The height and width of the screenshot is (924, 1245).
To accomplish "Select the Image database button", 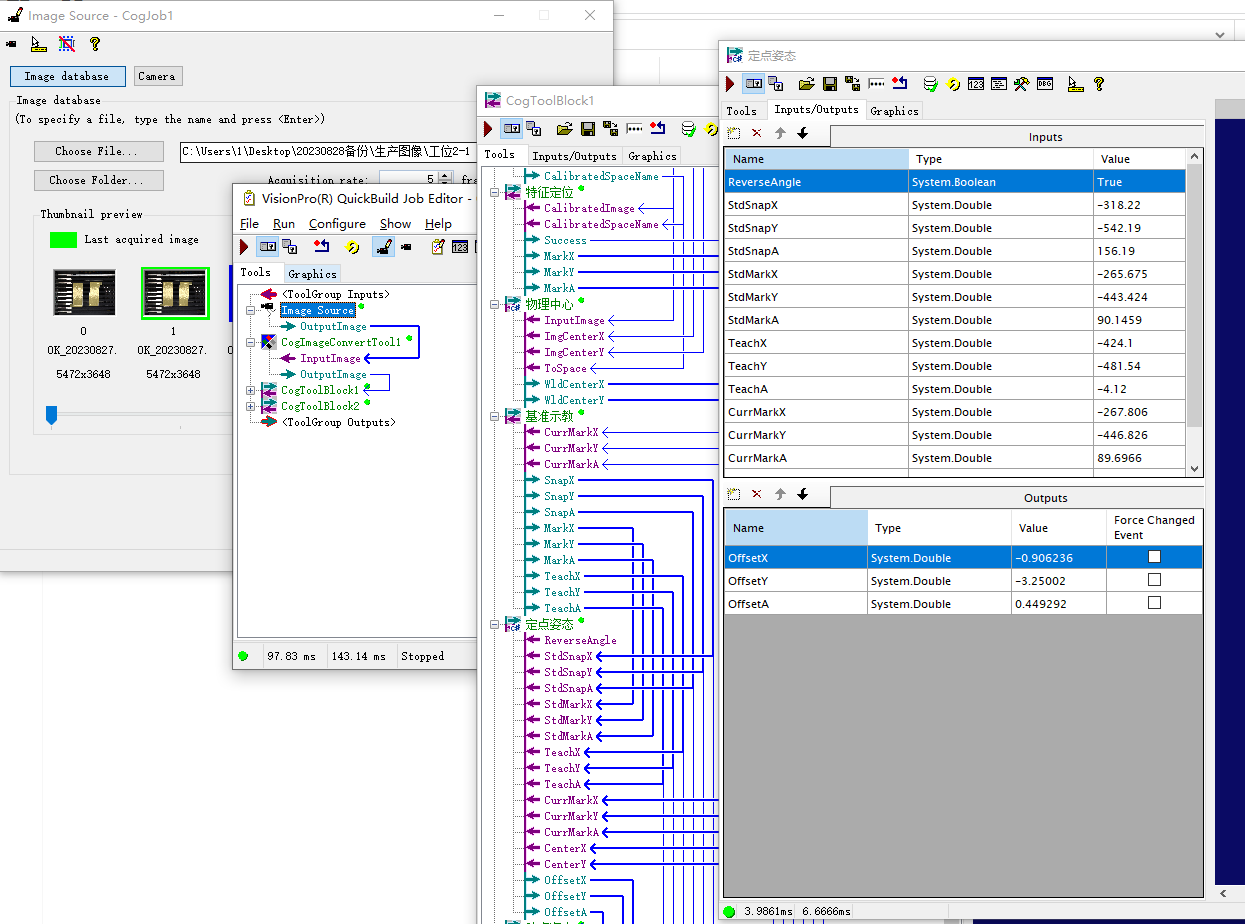I will (x=68, y=76).
